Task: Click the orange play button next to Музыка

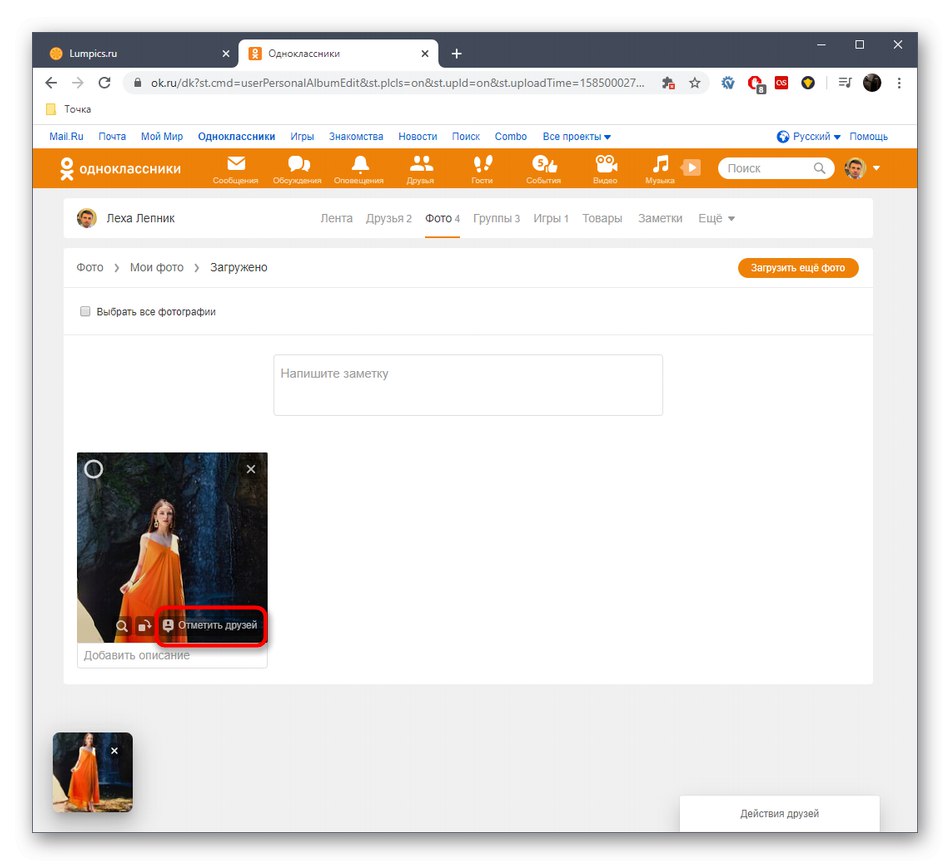Action: click(691, 167)
